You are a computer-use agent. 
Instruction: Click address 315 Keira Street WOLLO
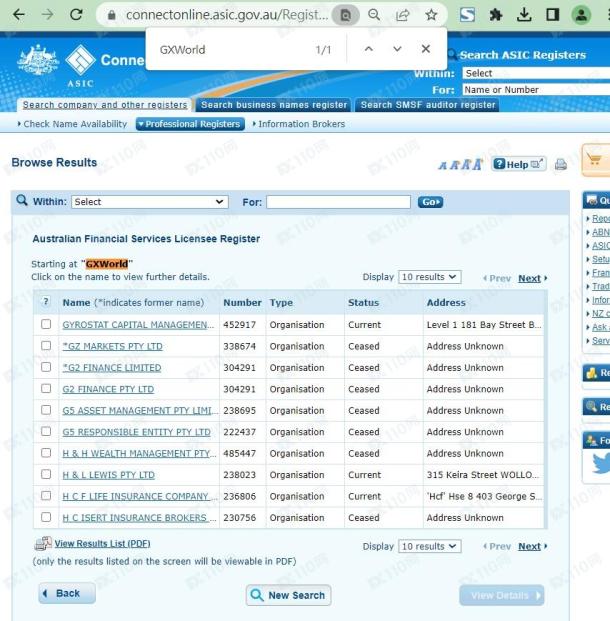482,474
